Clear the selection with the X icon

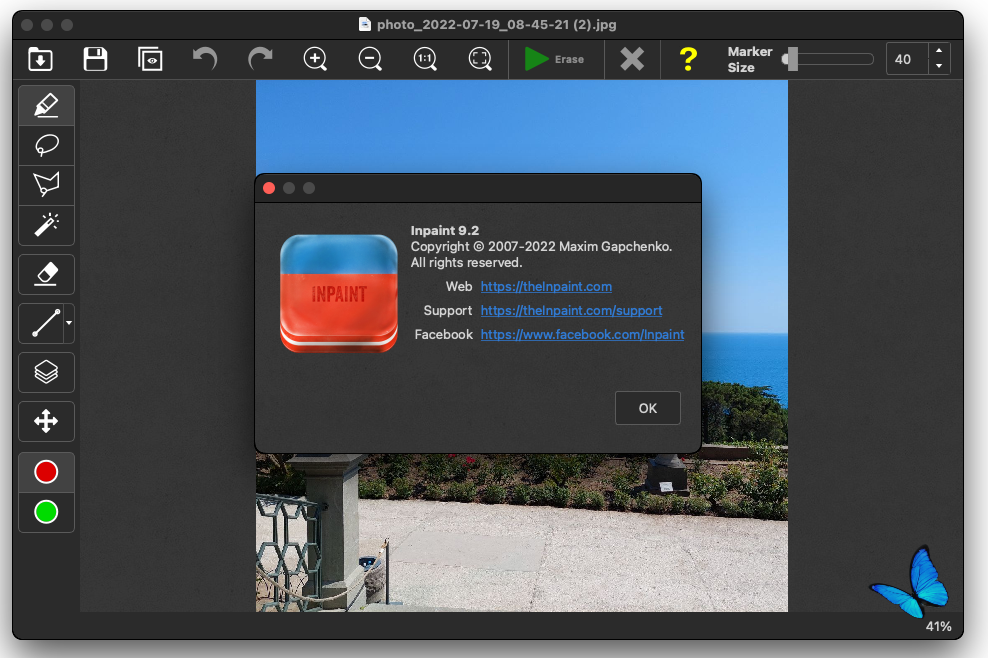tap(632, 59)
